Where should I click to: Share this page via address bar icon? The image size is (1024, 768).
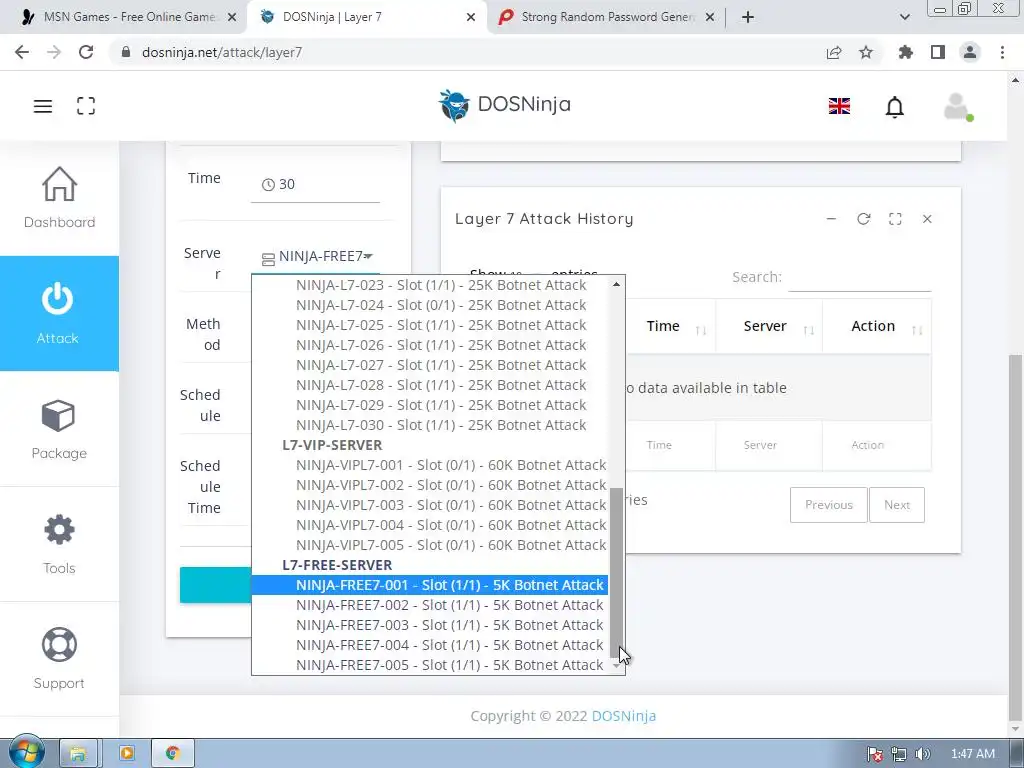tap(834, 52)
